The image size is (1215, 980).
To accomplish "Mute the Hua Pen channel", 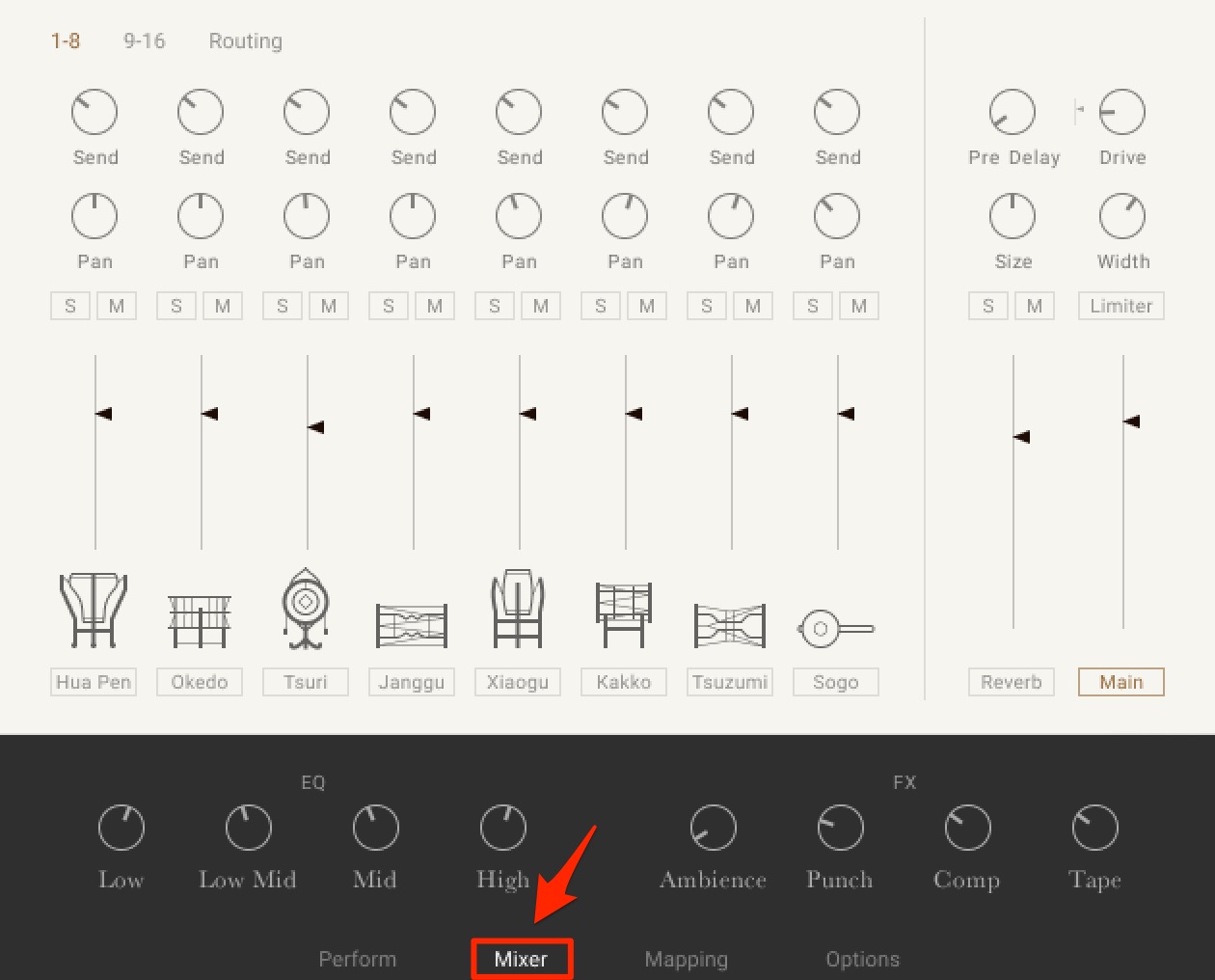I will (x=117, y=306).
